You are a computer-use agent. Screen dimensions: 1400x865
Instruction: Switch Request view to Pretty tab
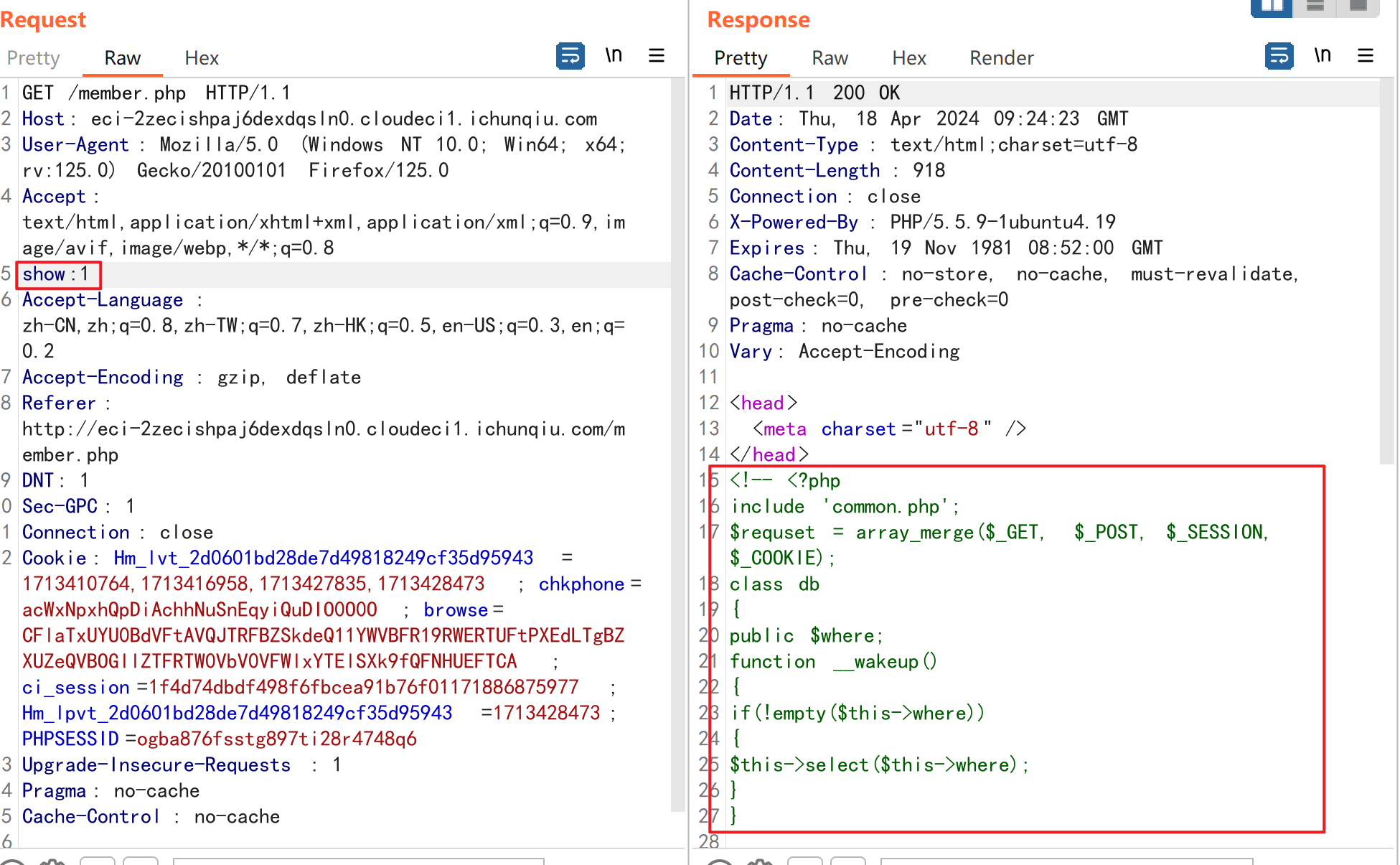pyautogui.click(x=33, y=58)
